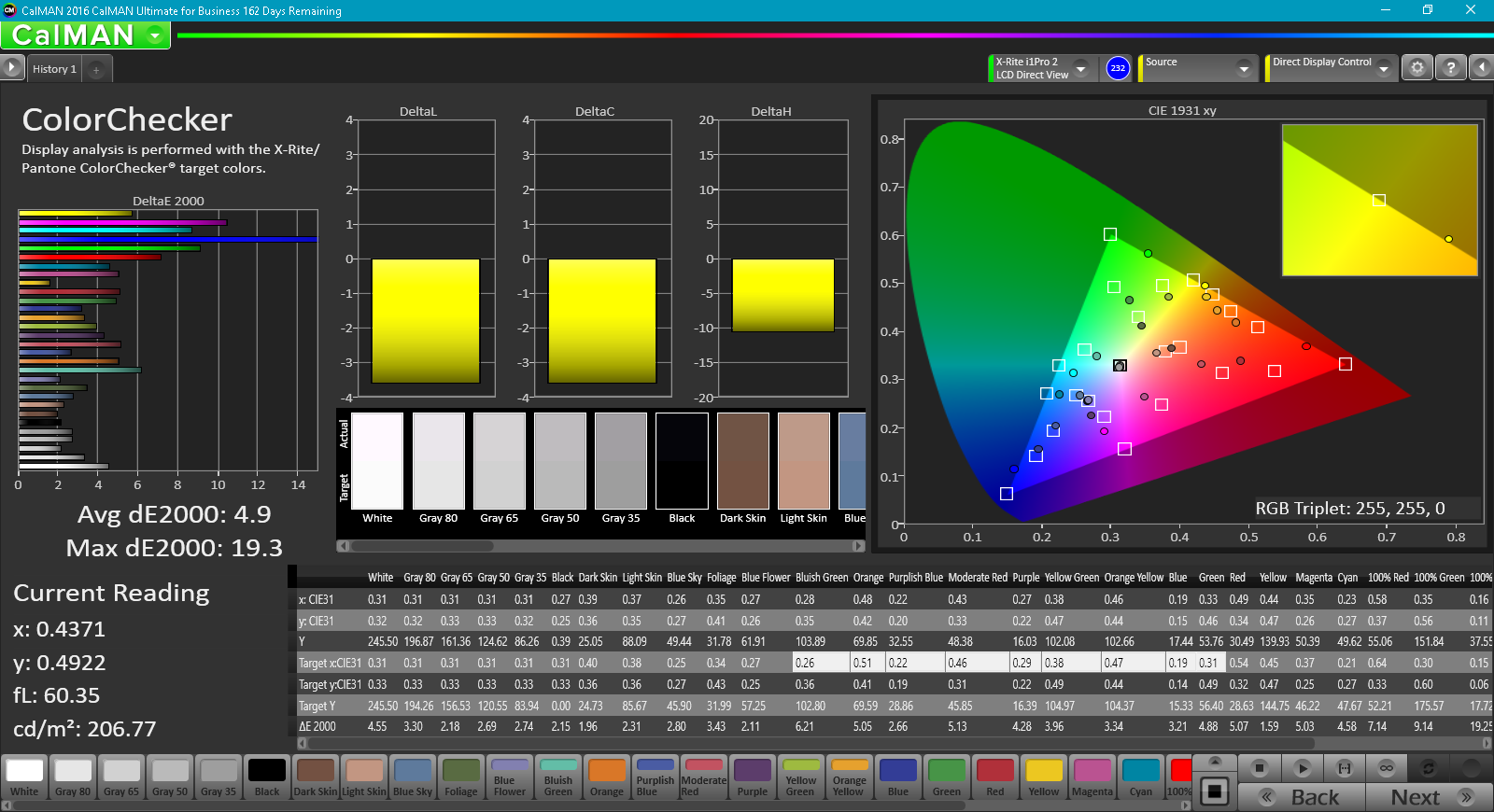Enable continuous read infinity icon

[1386, 768]
